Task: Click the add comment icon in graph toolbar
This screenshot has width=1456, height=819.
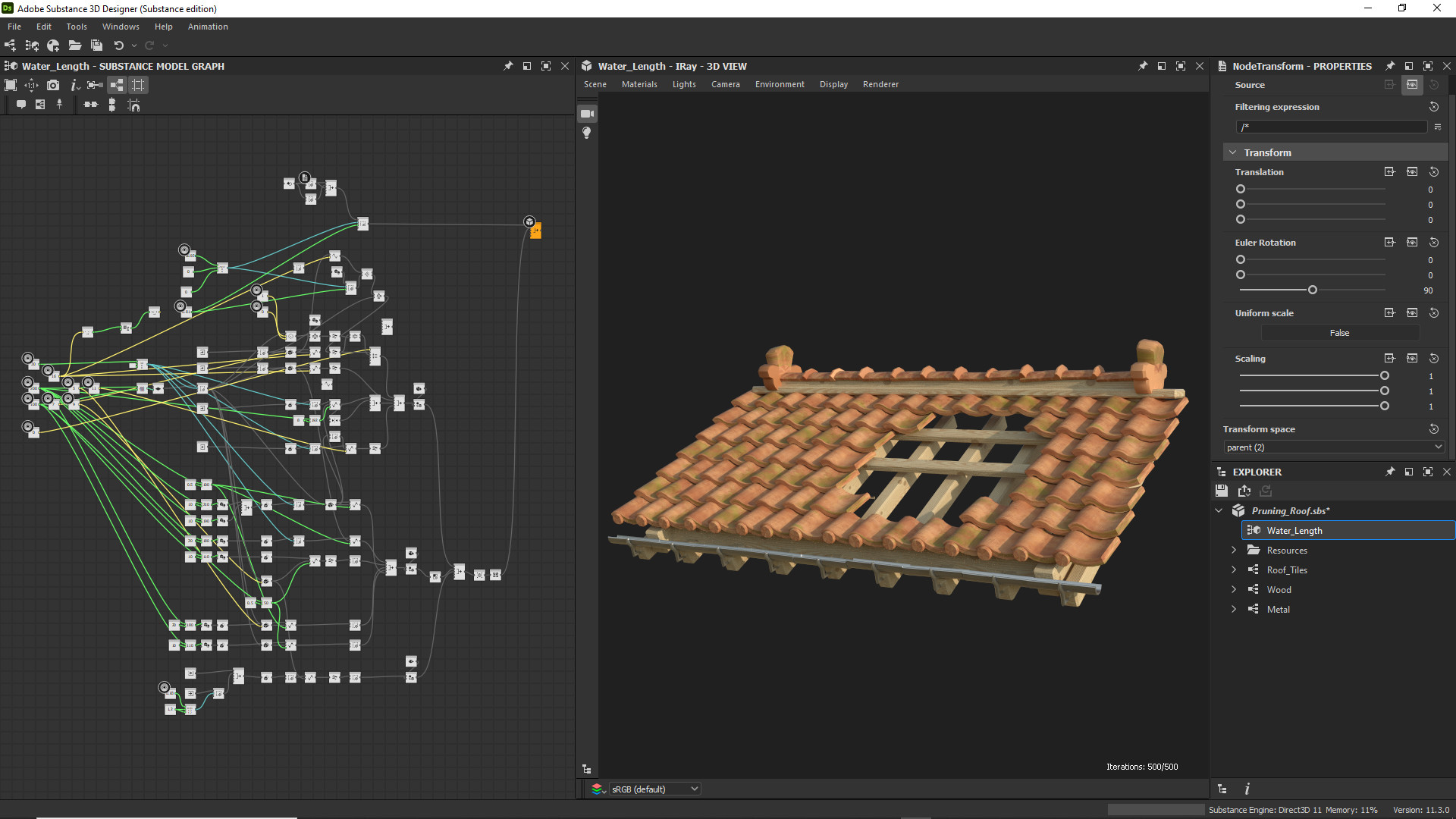Action: 20,105
